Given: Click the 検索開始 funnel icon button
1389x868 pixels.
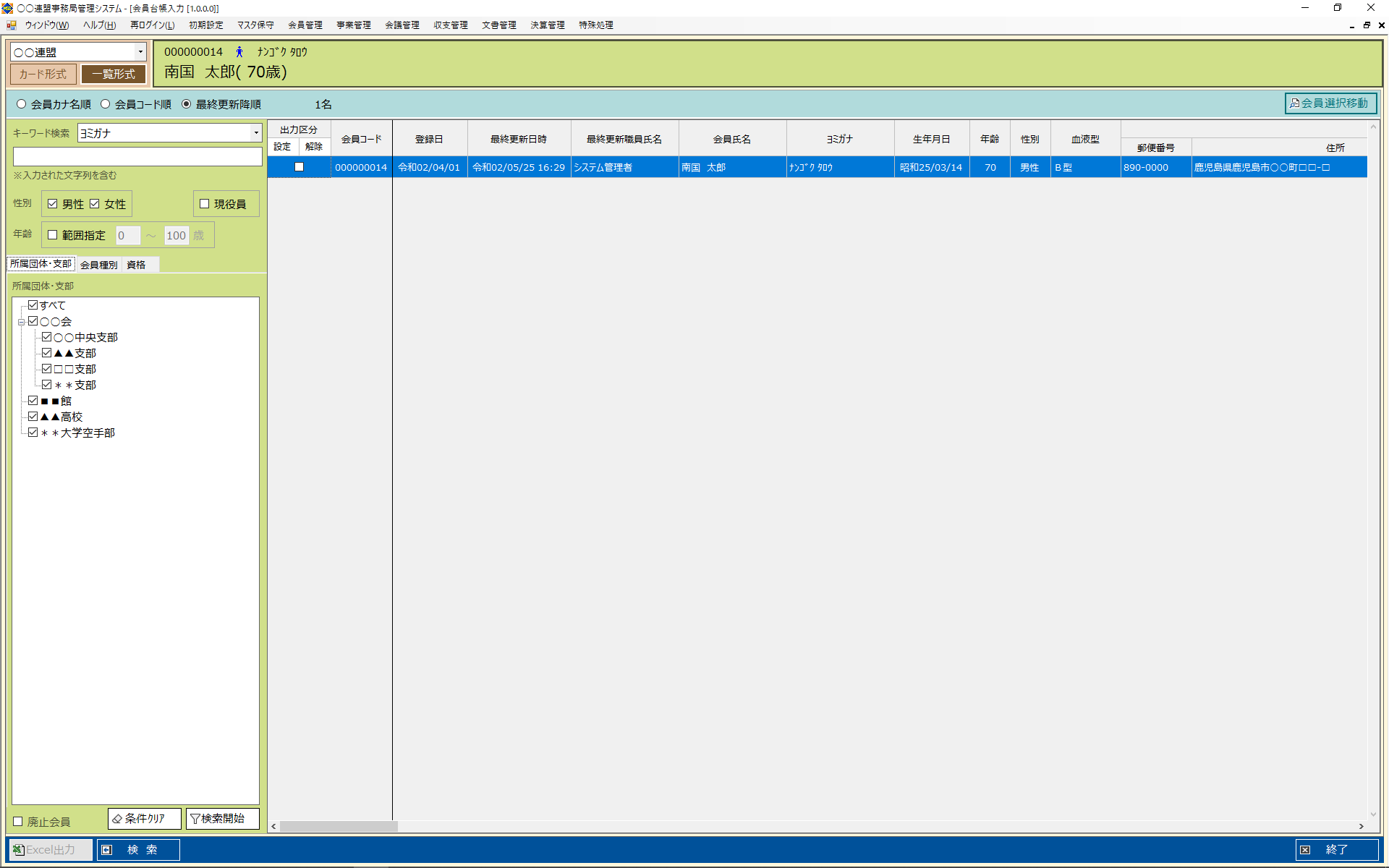Looking at the screenshot, I should point(195,818).
